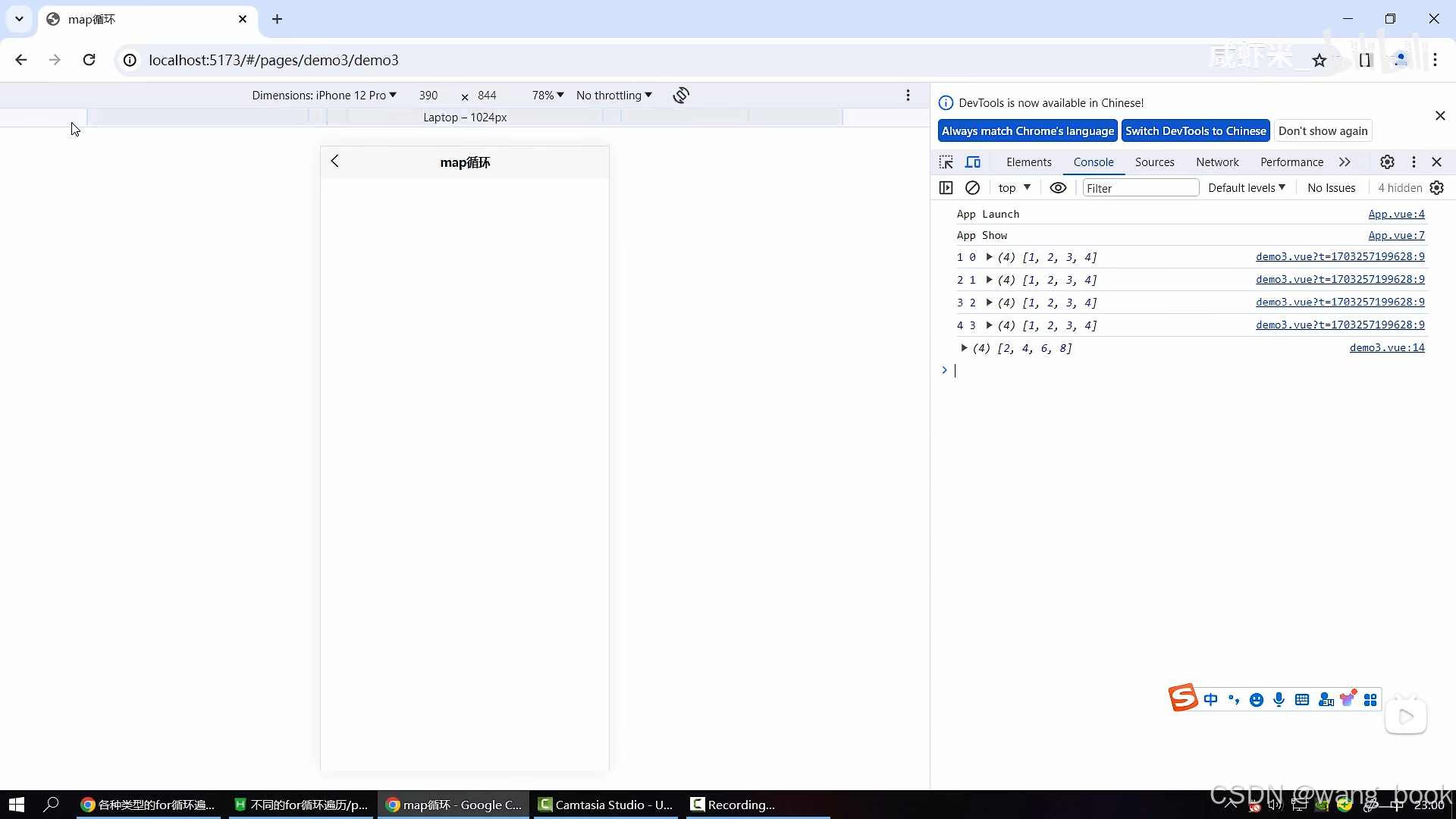
Task: Open the demo3.vue source link for row 1 0
Action: point(1340,256)
